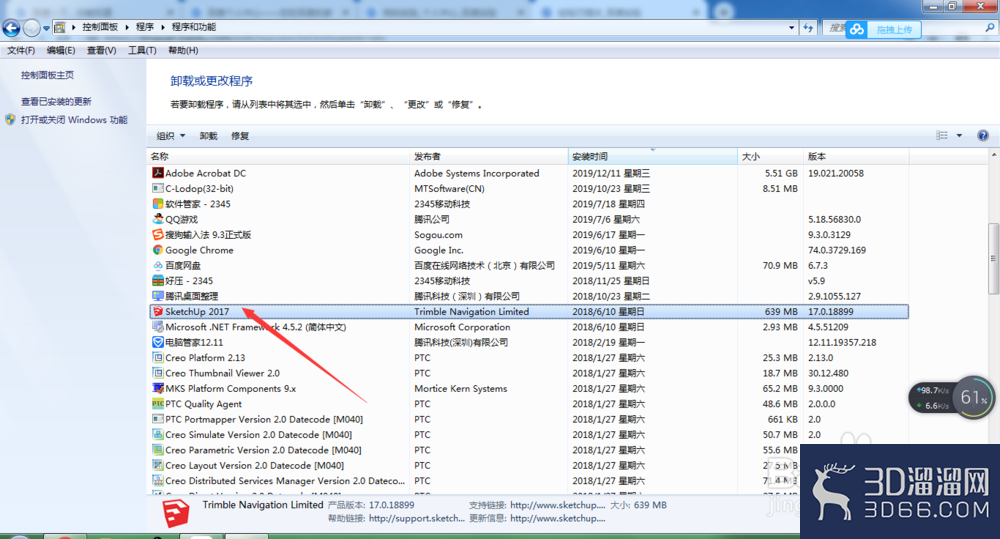Click the search magnifier icon
Viewport: 1000px width, 539px height.
click(x=990, y=27)
